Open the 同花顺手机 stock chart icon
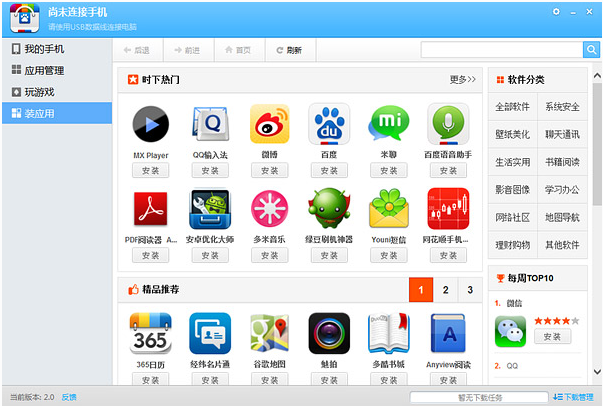 point(448,209)
